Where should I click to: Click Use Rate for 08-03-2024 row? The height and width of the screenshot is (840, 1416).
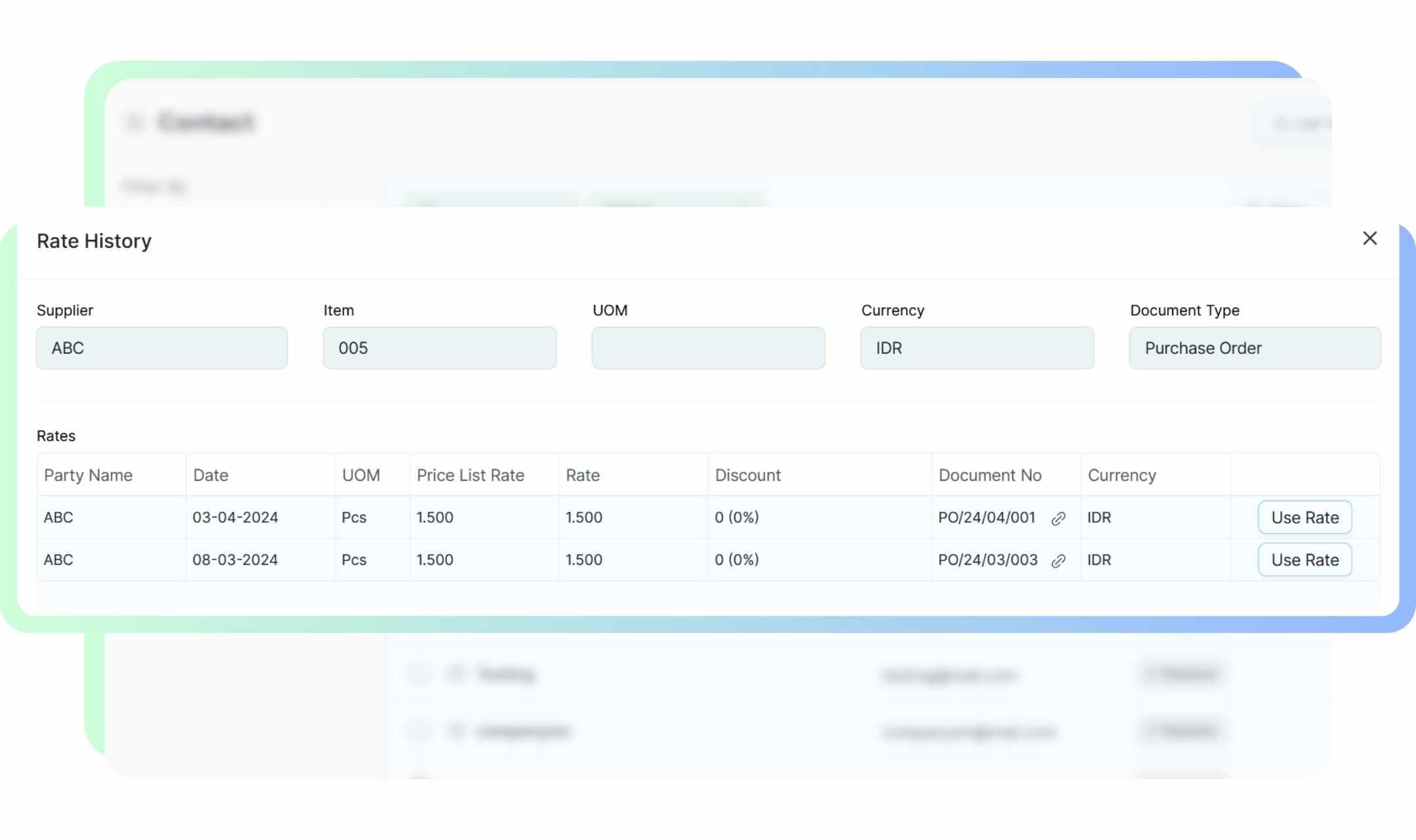(x=1305, y=560)
